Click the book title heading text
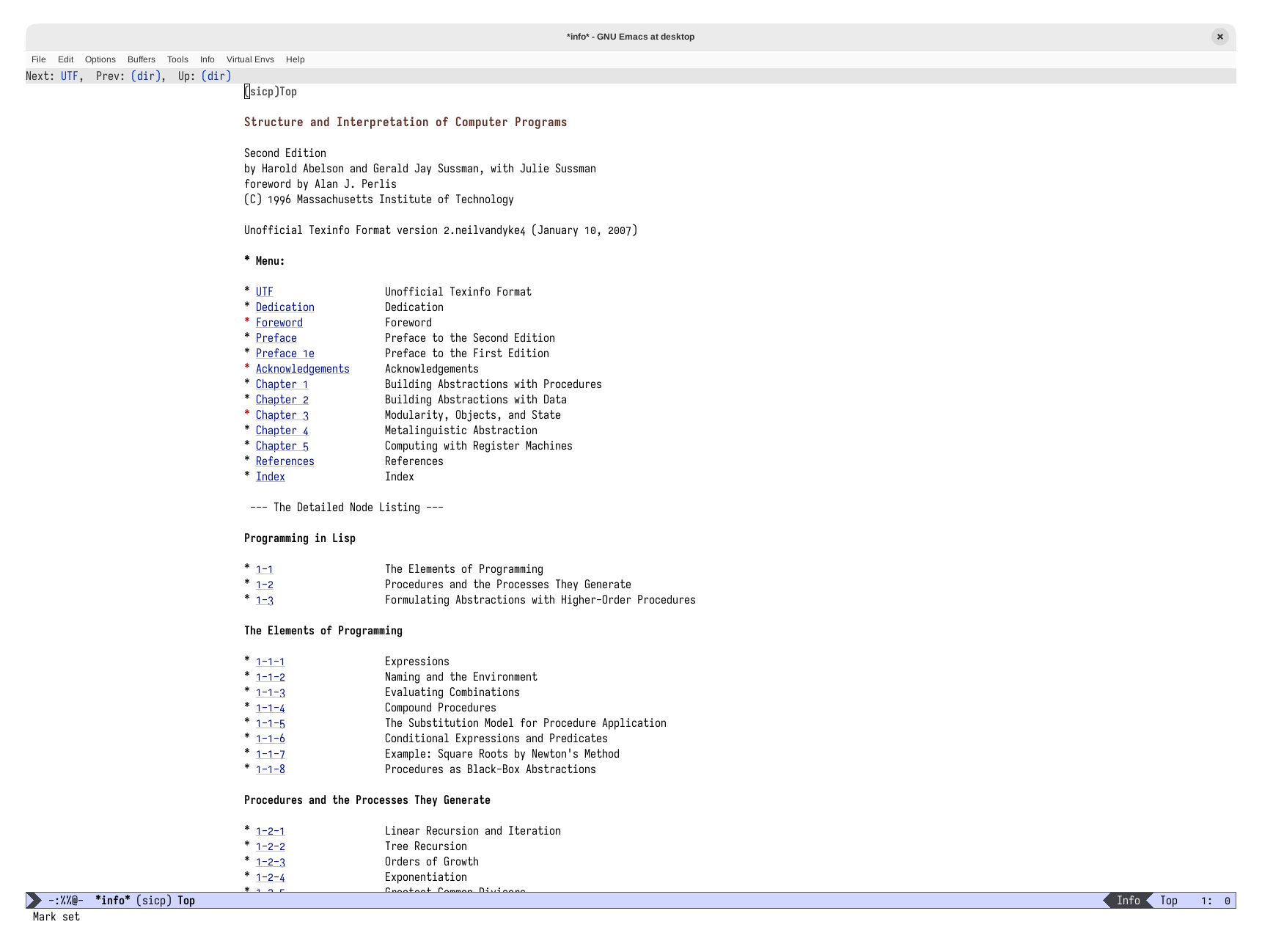Screen dimensions: 1262x952 click(x=406, y=122)
